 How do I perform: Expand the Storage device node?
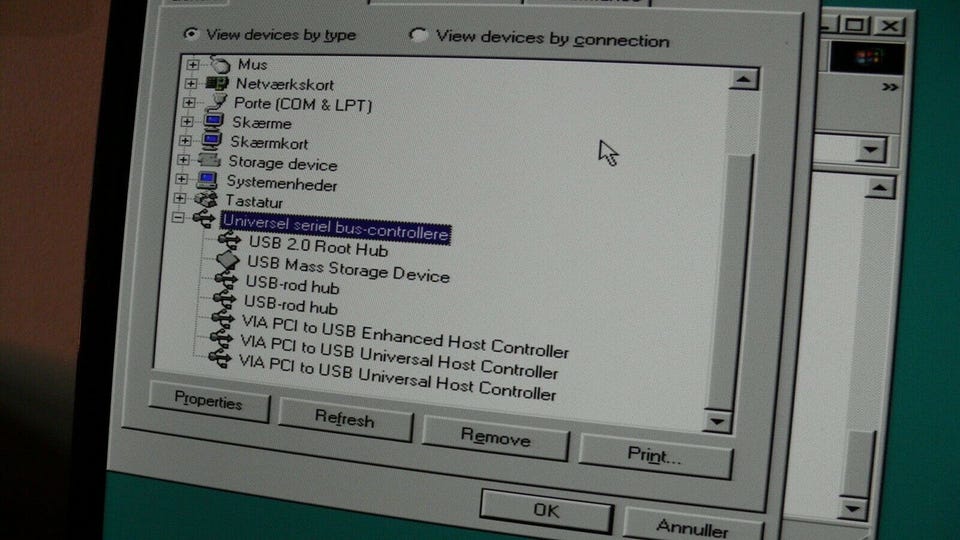tap(184, 160)
